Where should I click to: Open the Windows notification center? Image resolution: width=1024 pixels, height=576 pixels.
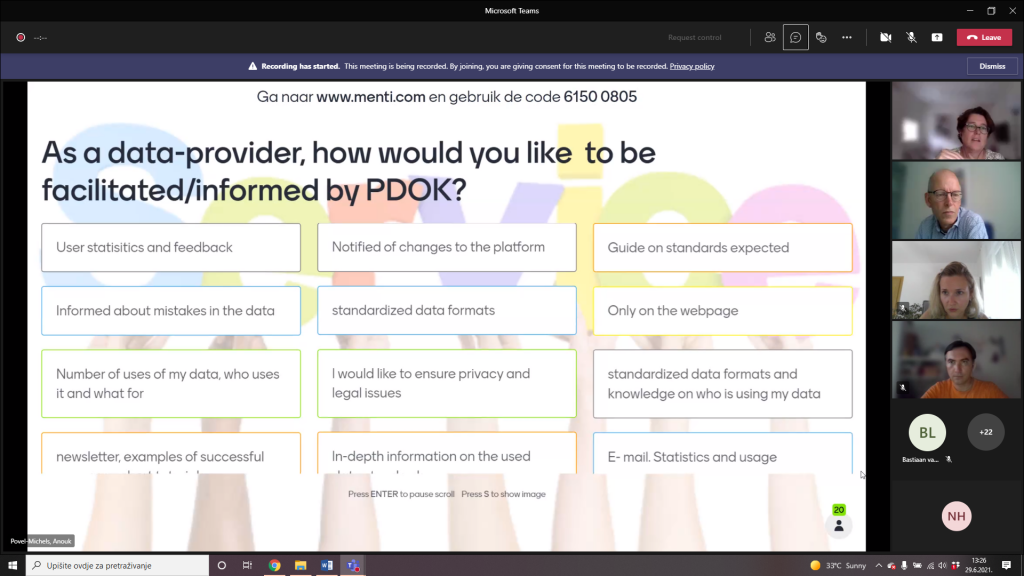tap(1009, 565)
